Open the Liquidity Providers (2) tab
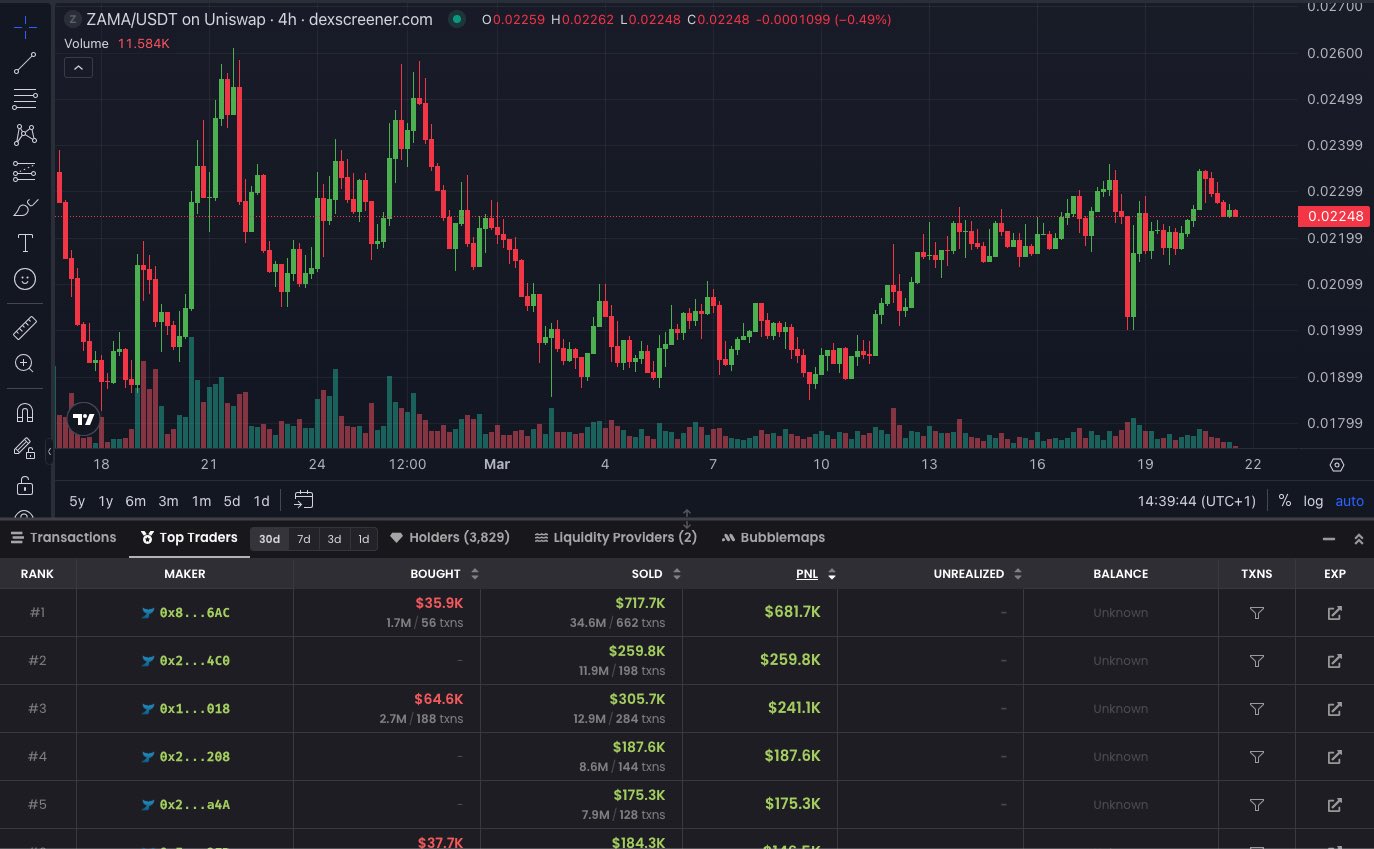This screenshot has height=849, width=1374. tap(616, 538)
